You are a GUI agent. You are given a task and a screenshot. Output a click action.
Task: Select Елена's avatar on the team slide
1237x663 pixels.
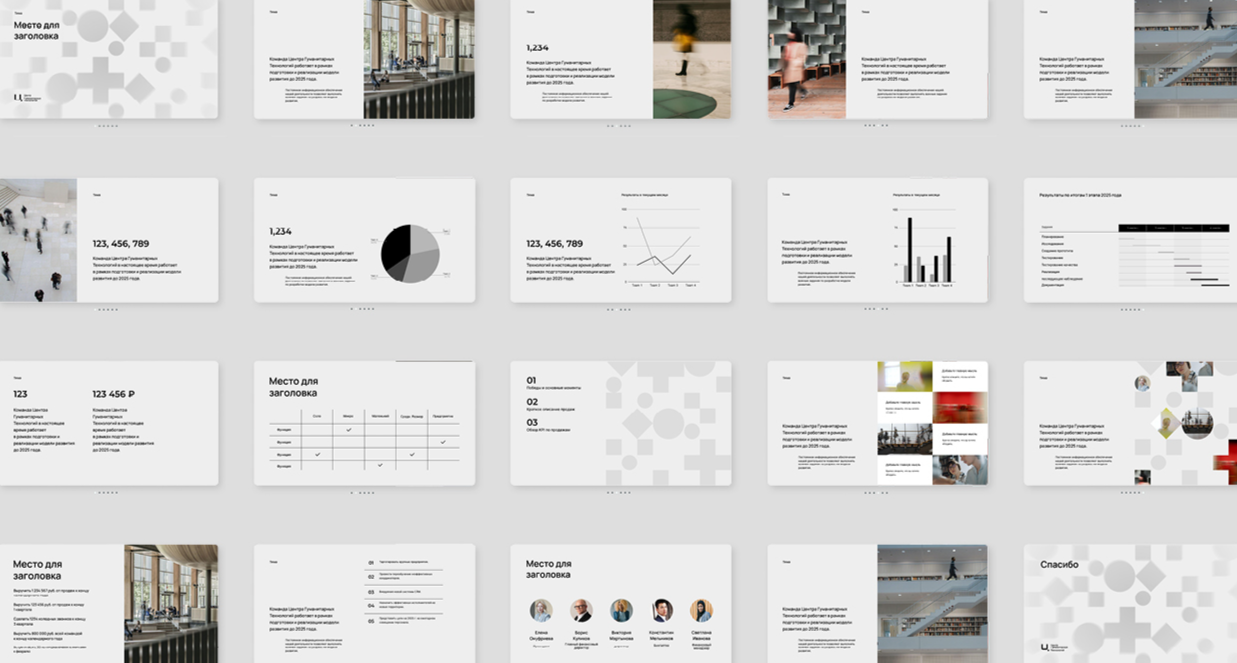(541, 610)
